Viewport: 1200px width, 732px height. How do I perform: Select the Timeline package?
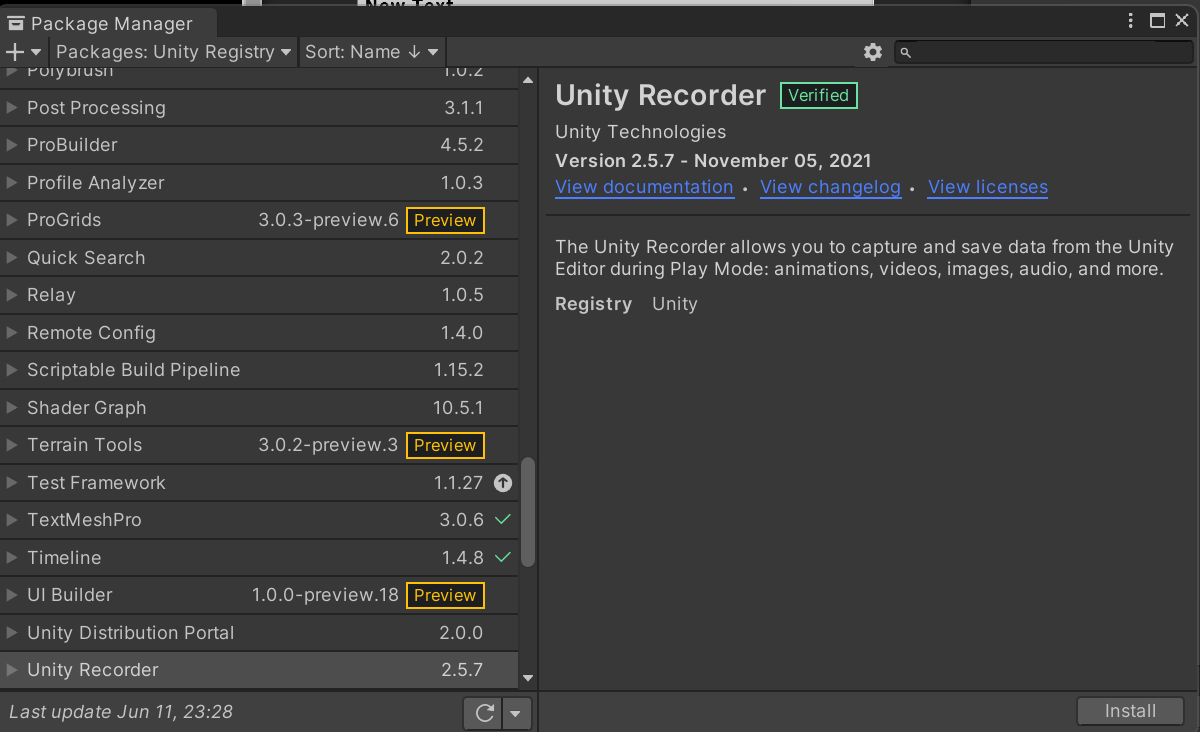259,557
